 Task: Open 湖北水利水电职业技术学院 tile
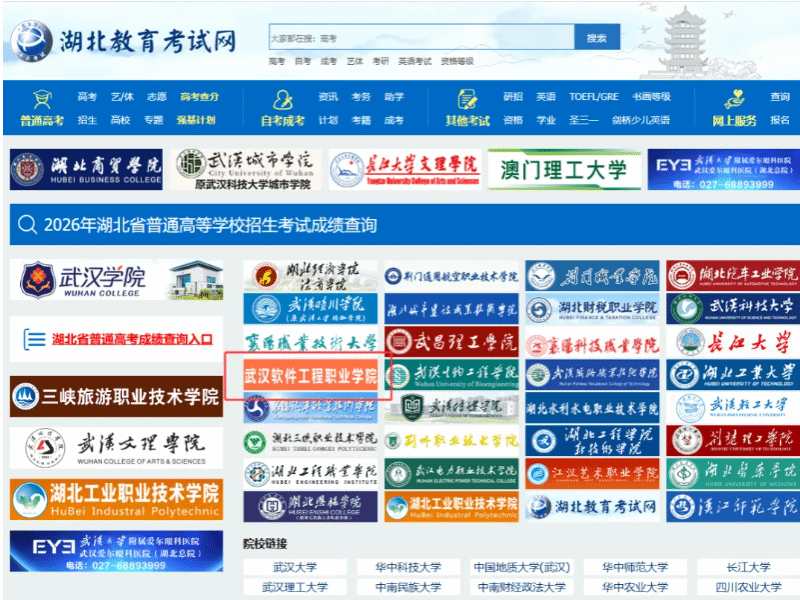point(592,408)
